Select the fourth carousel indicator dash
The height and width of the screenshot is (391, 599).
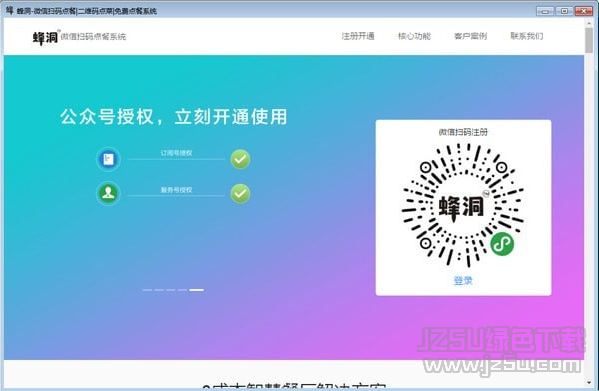point(182,290)
